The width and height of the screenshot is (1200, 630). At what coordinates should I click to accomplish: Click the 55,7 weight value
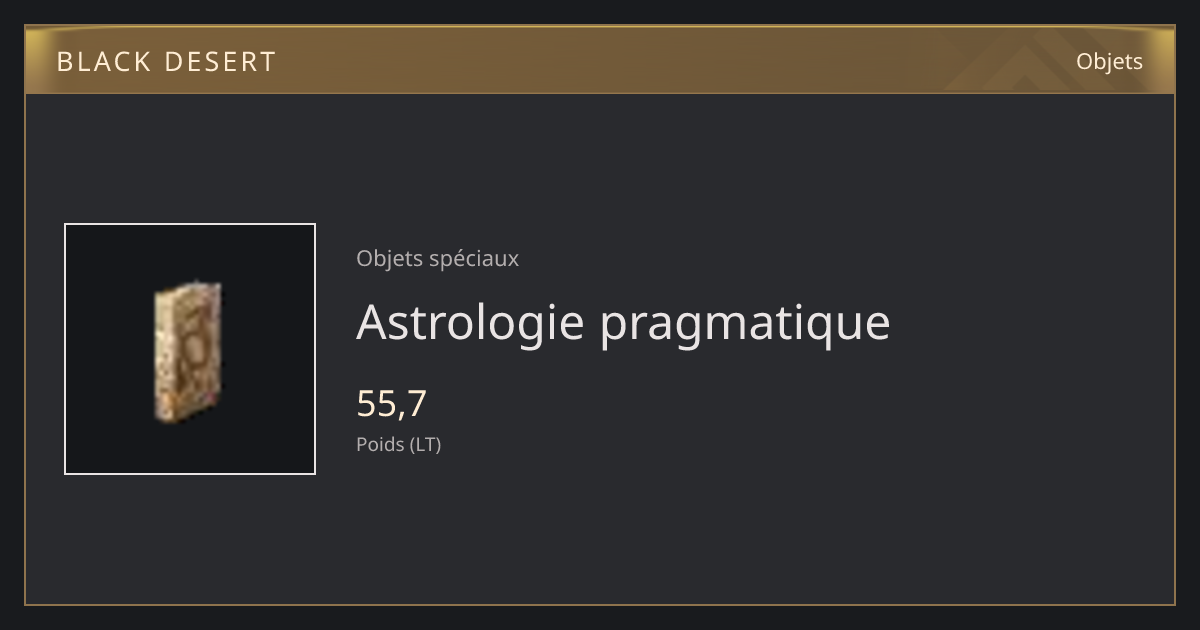392,403
